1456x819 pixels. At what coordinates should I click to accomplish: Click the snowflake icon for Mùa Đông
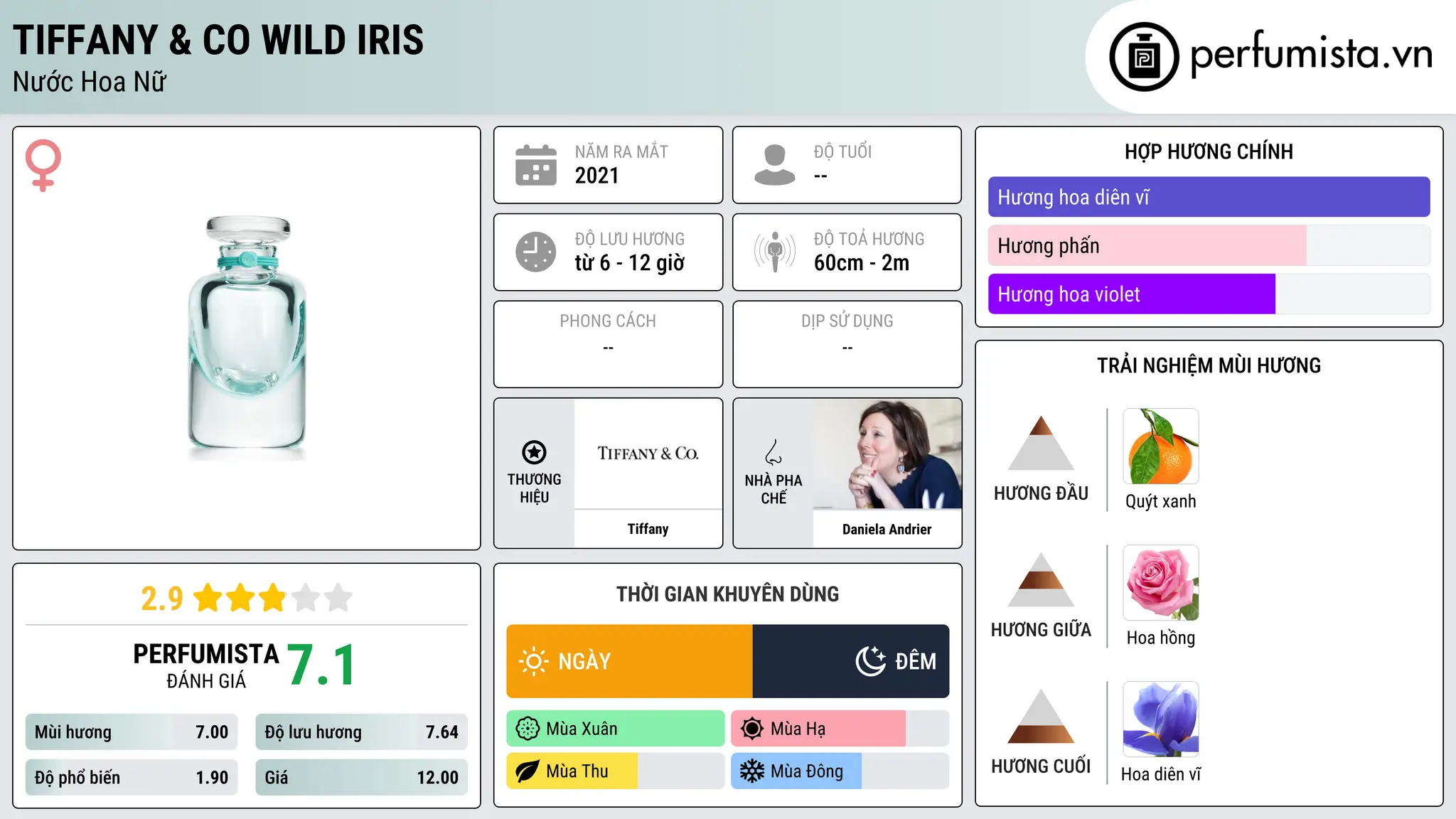pos(752,771)
